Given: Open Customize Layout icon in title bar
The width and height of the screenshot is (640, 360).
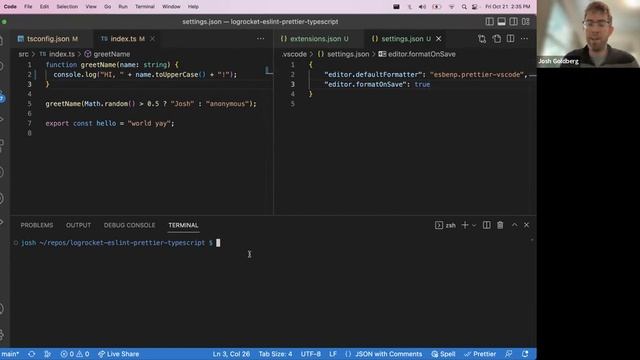Looking at the screenshot, I should click(526, 22).
